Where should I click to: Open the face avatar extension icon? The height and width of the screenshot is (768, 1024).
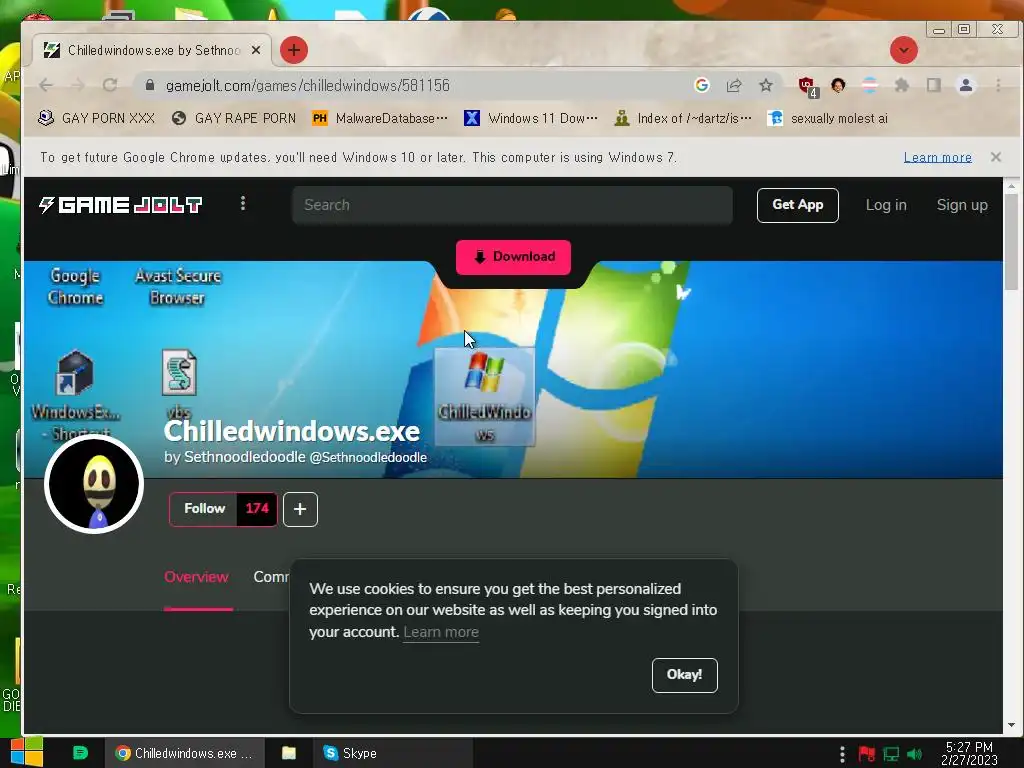pyautogui.click(x=838, y=85)
